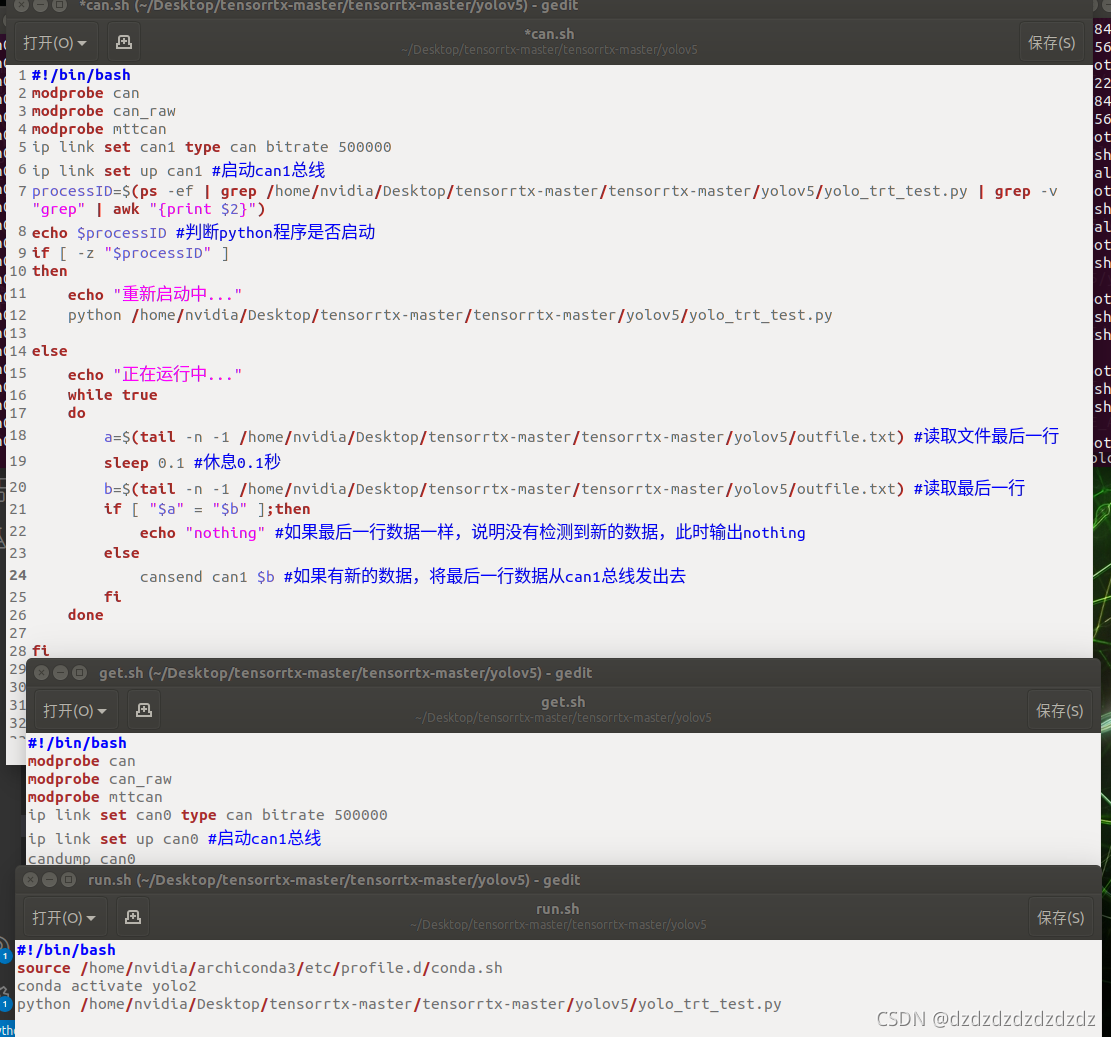Maximize the get.sh gedit window
This screenshot has height=1037, width=1111.
point(79,672)
